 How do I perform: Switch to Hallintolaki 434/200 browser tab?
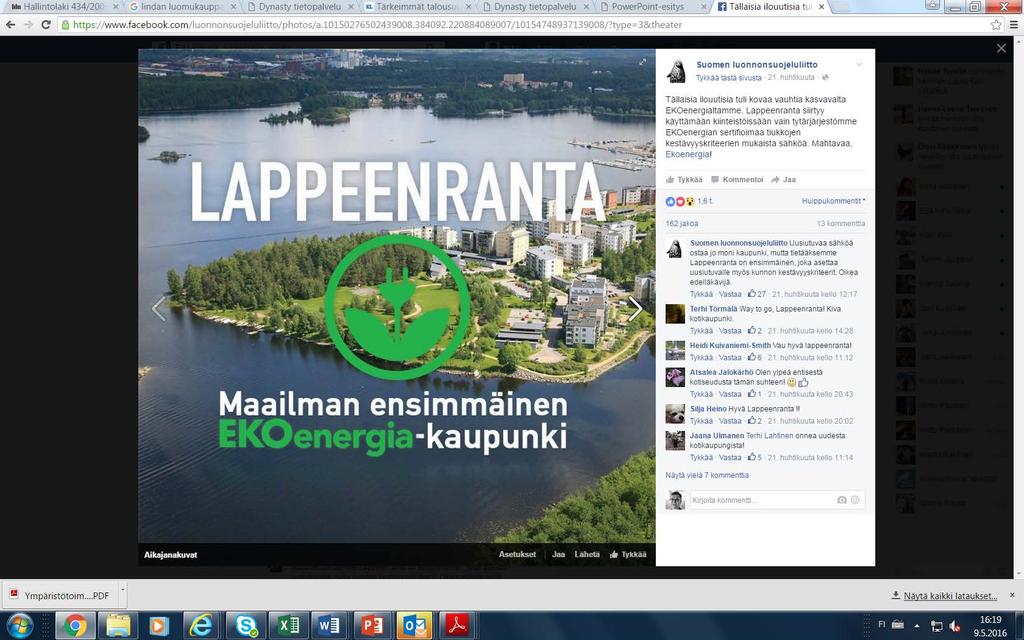[65, 7]
